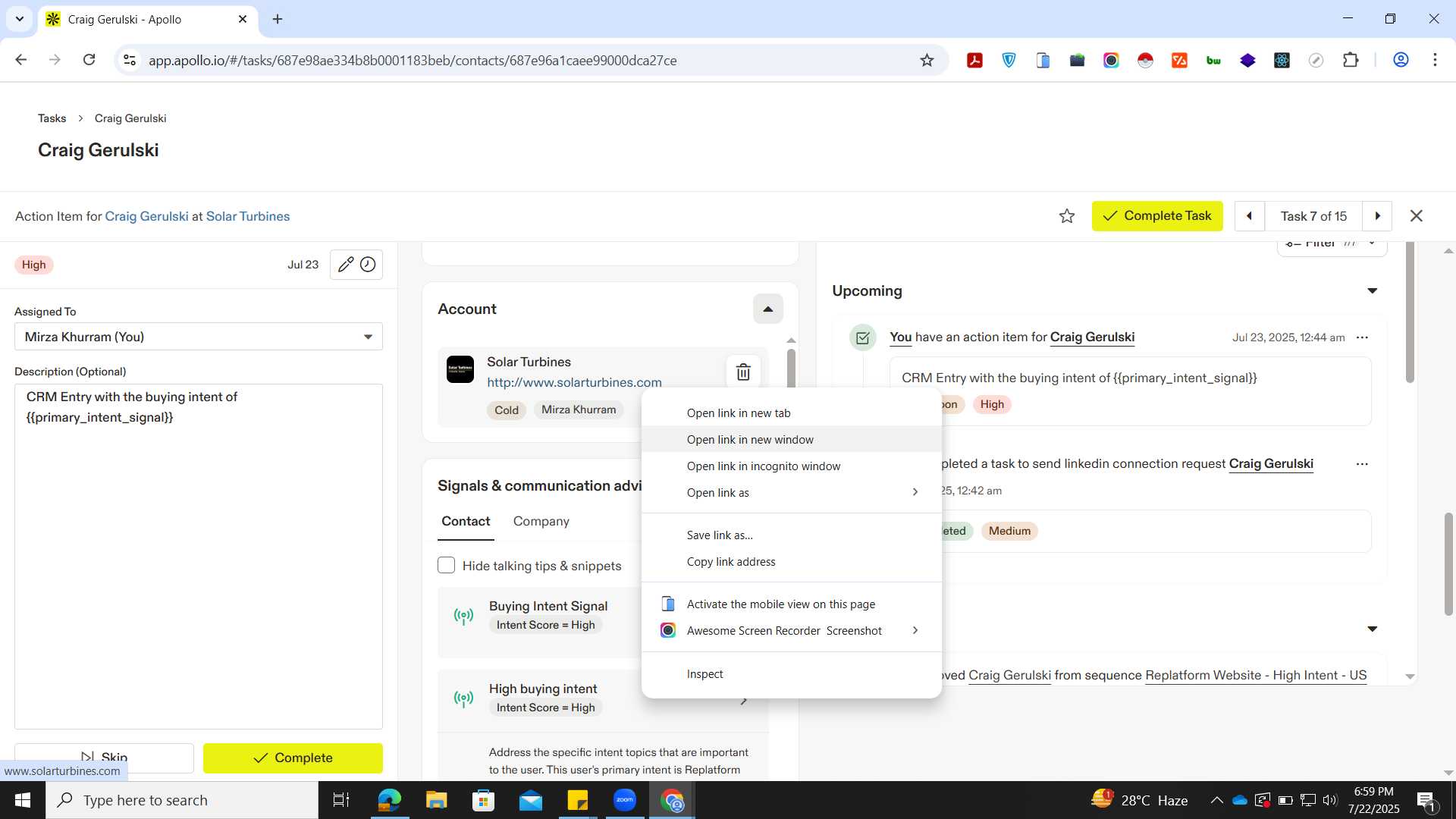Bookmark this page with the star icon
This screenshot has width=1456, height=819.
(927, 60)
